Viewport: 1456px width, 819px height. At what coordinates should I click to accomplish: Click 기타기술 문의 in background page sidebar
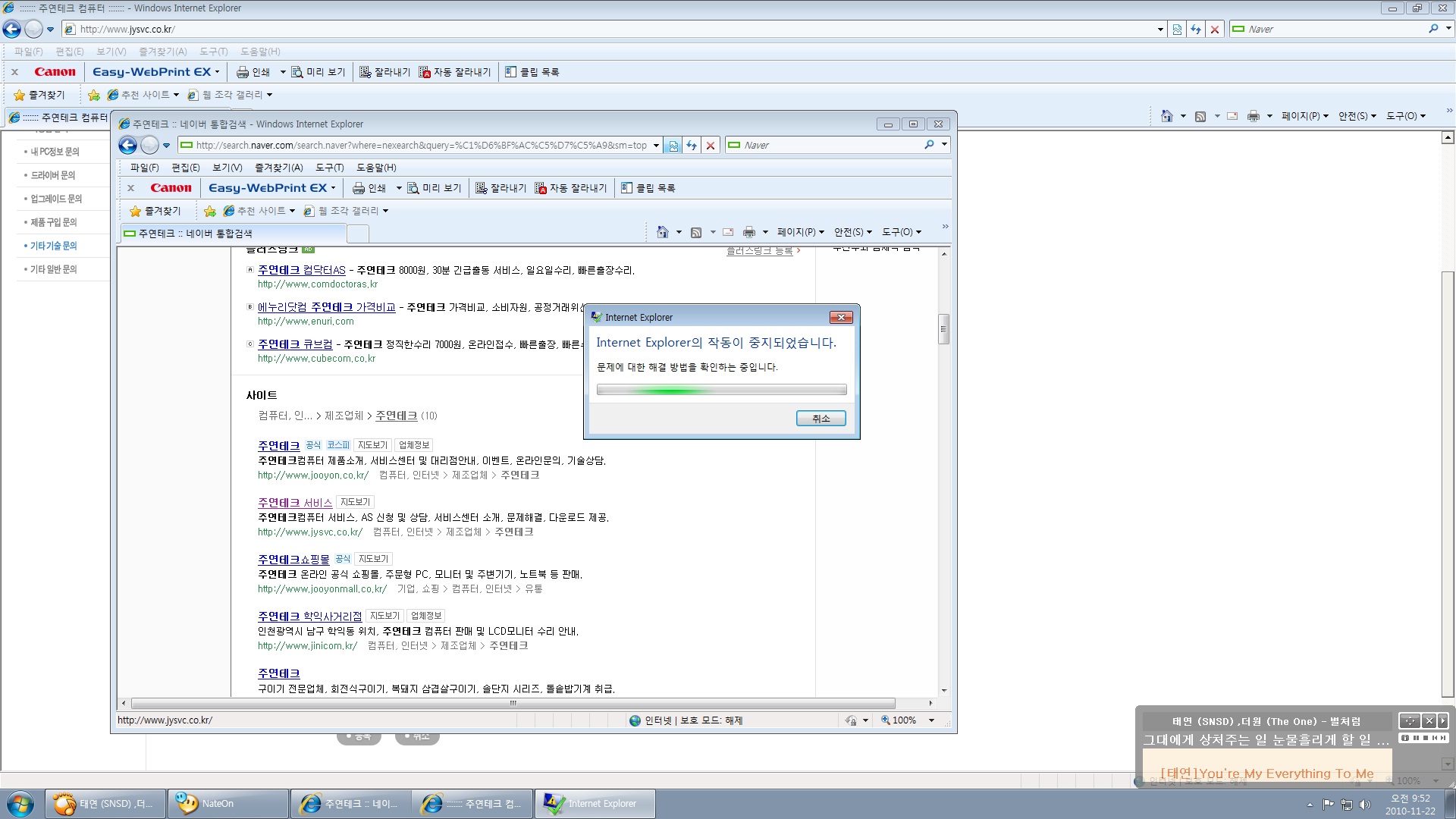click(x=53, y=246)
